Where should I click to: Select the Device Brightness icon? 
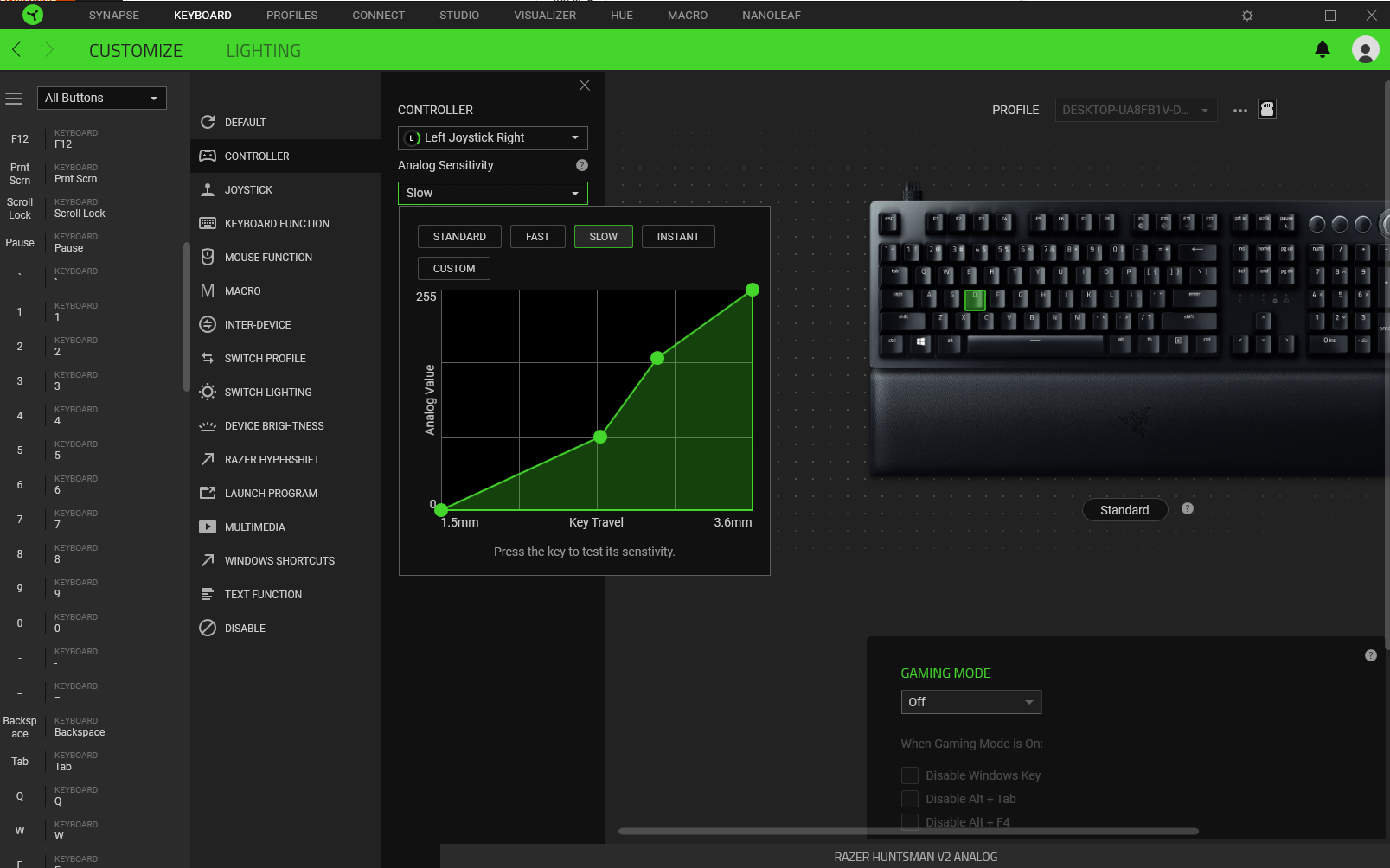208,425
